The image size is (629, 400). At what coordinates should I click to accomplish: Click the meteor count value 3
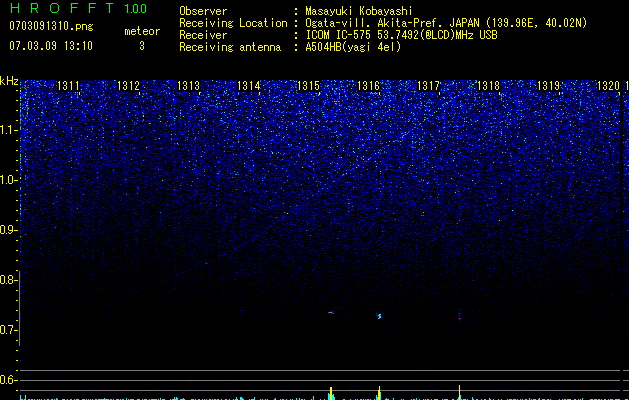click(x=142, y=46)
